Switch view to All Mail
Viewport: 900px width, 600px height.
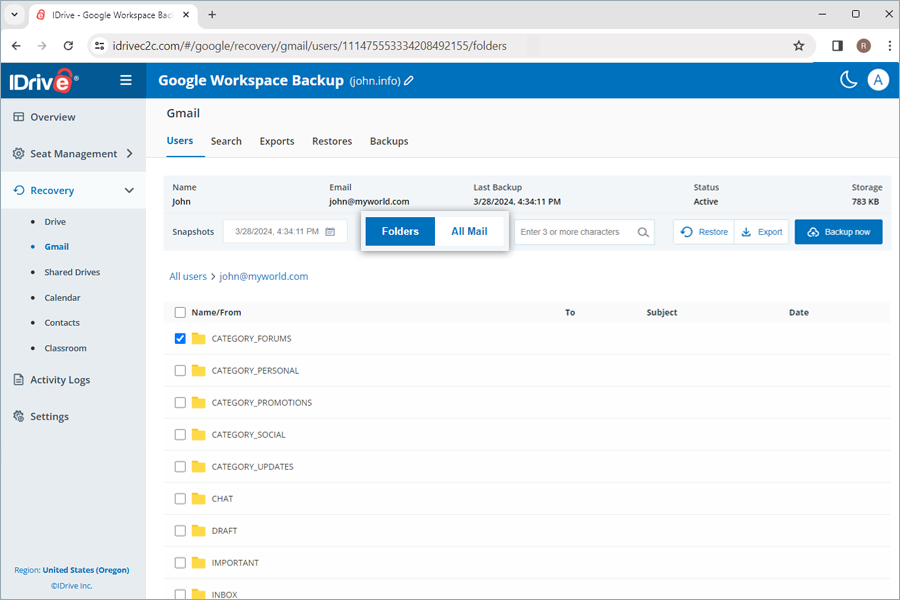coord(469,231)
